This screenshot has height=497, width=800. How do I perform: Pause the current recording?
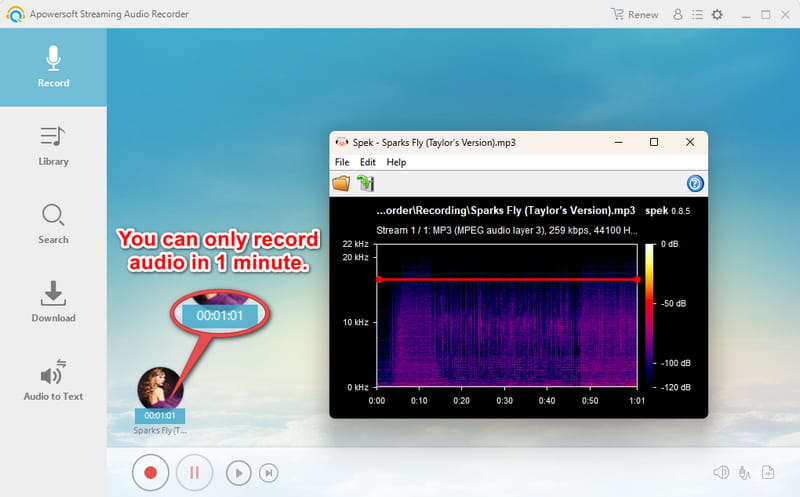click(194, 473)
